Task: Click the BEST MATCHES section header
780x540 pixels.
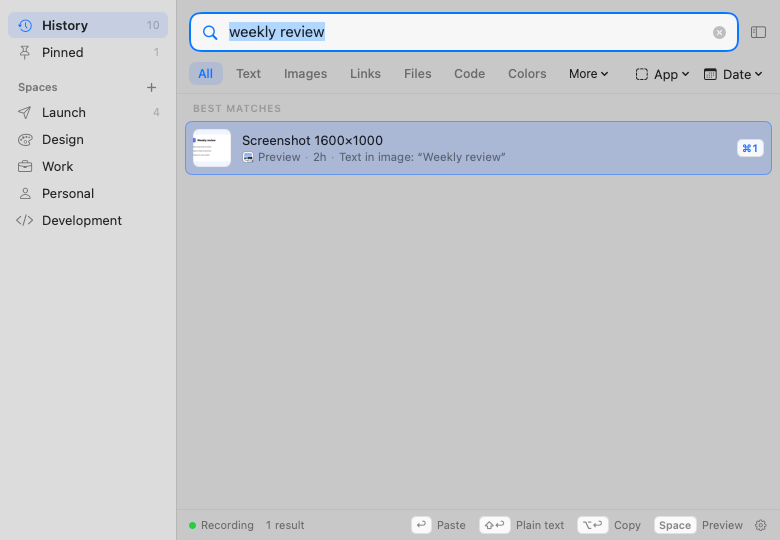Action: pos(237,108)
